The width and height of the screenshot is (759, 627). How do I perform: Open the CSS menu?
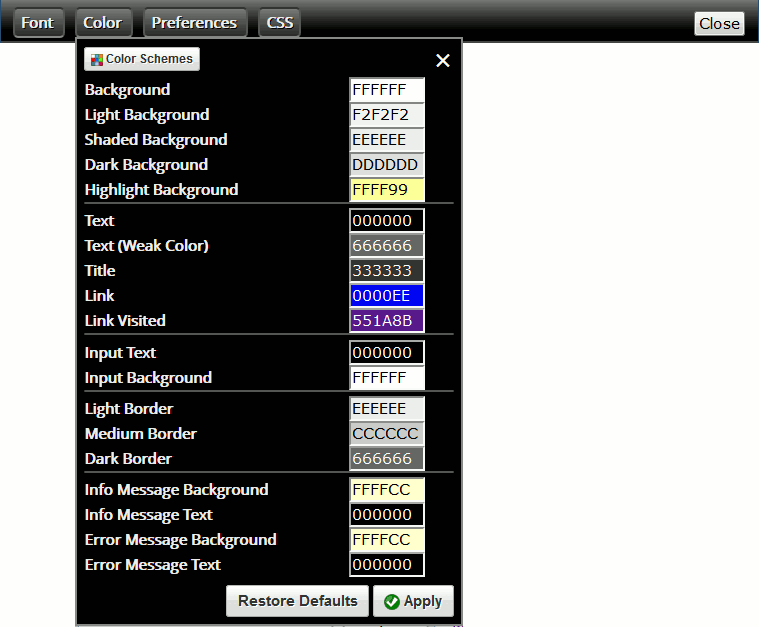click(x=280, y=23)
